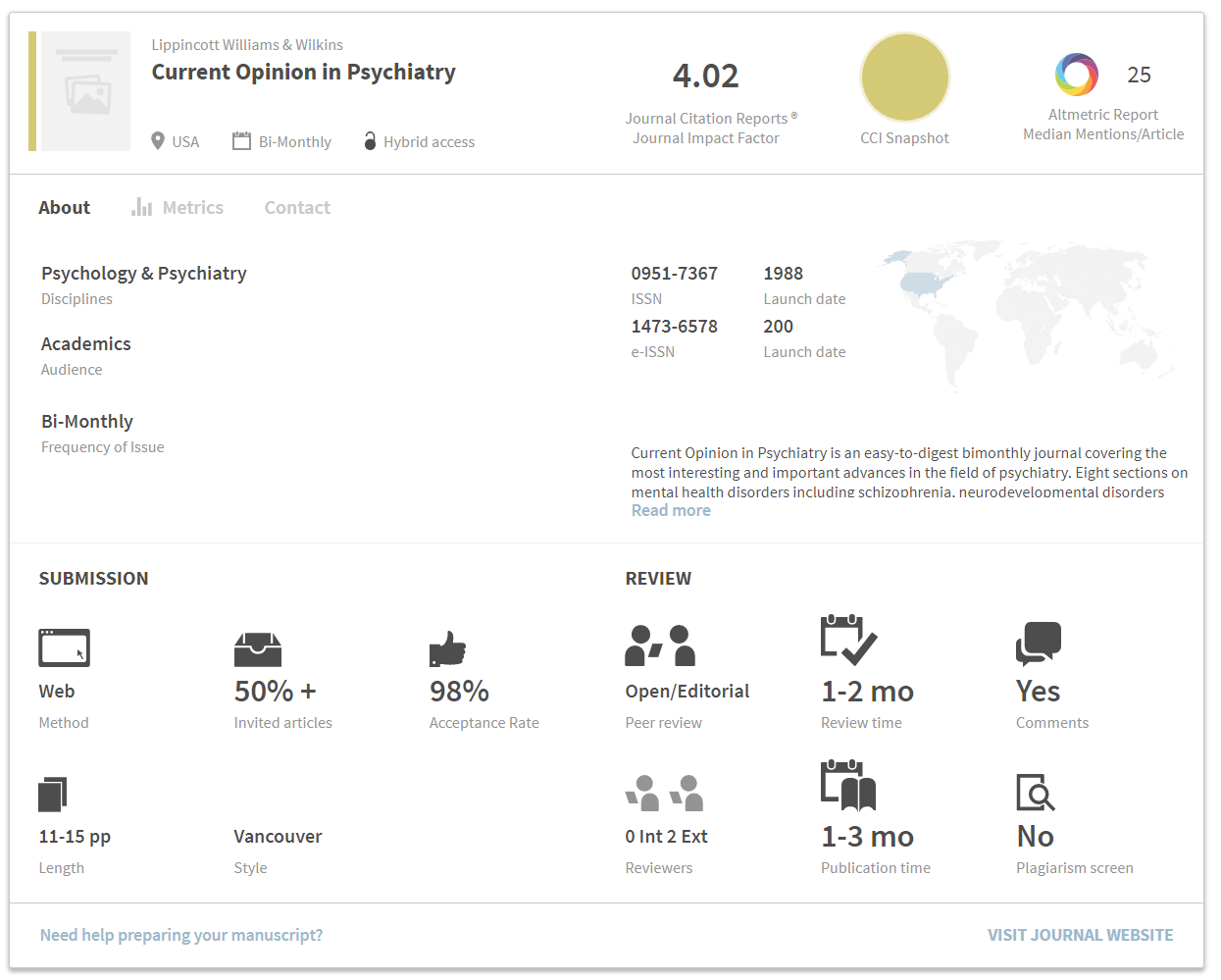1221x980 pixels.
Task: Click the Metrics bar chart icon
Action: (142, 207)
